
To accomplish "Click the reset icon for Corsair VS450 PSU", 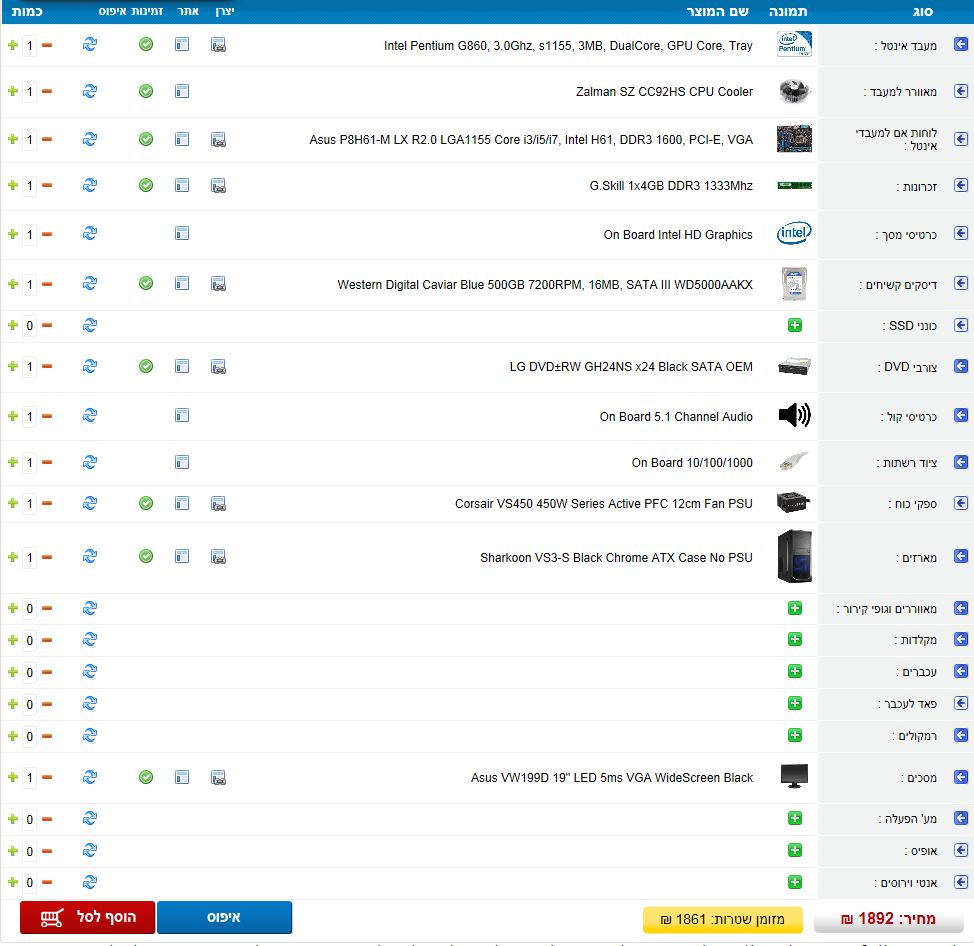I will (x=89, y=503).
